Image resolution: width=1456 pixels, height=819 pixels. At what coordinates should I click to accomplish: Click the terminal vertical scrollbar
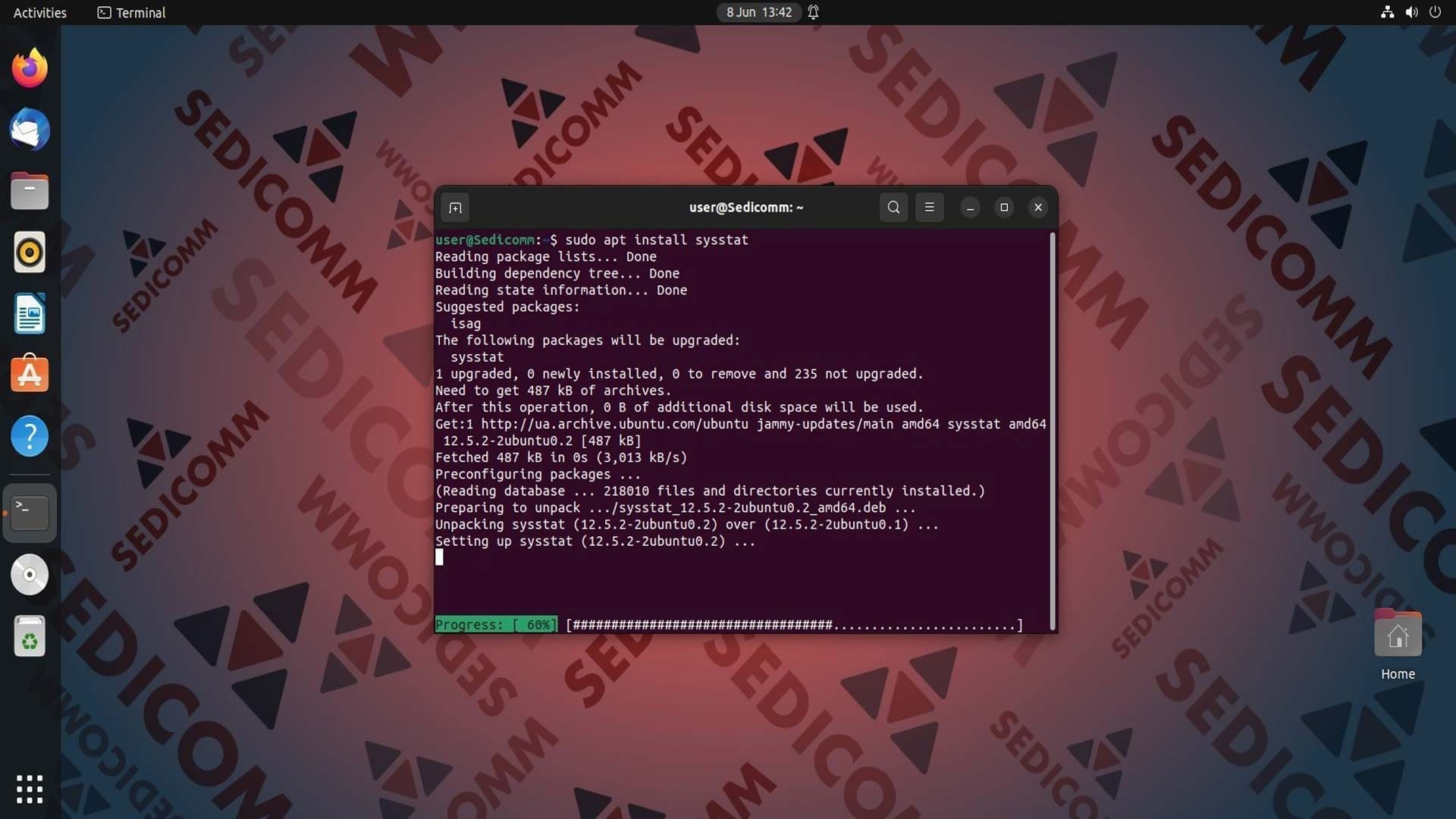coord(1053,429)
